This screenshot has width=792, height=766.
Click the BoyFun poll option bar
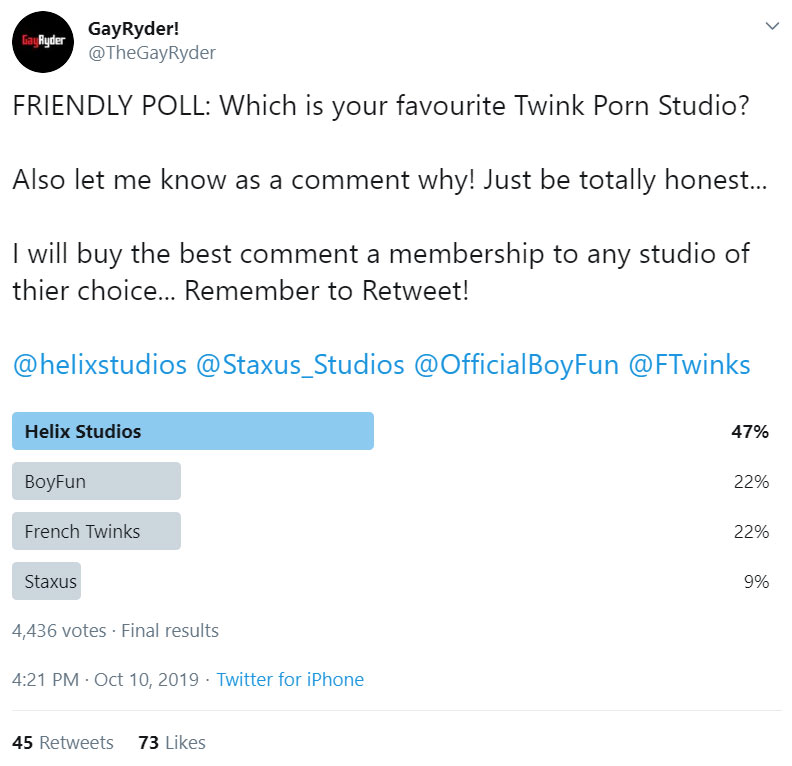coord(96,481)
